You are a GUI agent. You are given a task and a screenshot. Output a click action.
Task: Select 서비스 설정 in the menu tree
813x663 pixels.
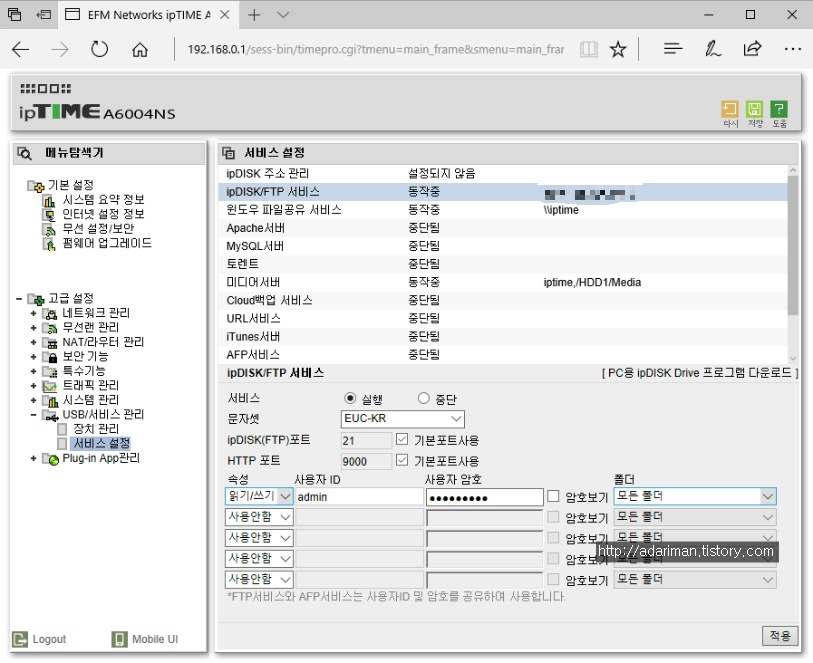(x=101, y=443)
